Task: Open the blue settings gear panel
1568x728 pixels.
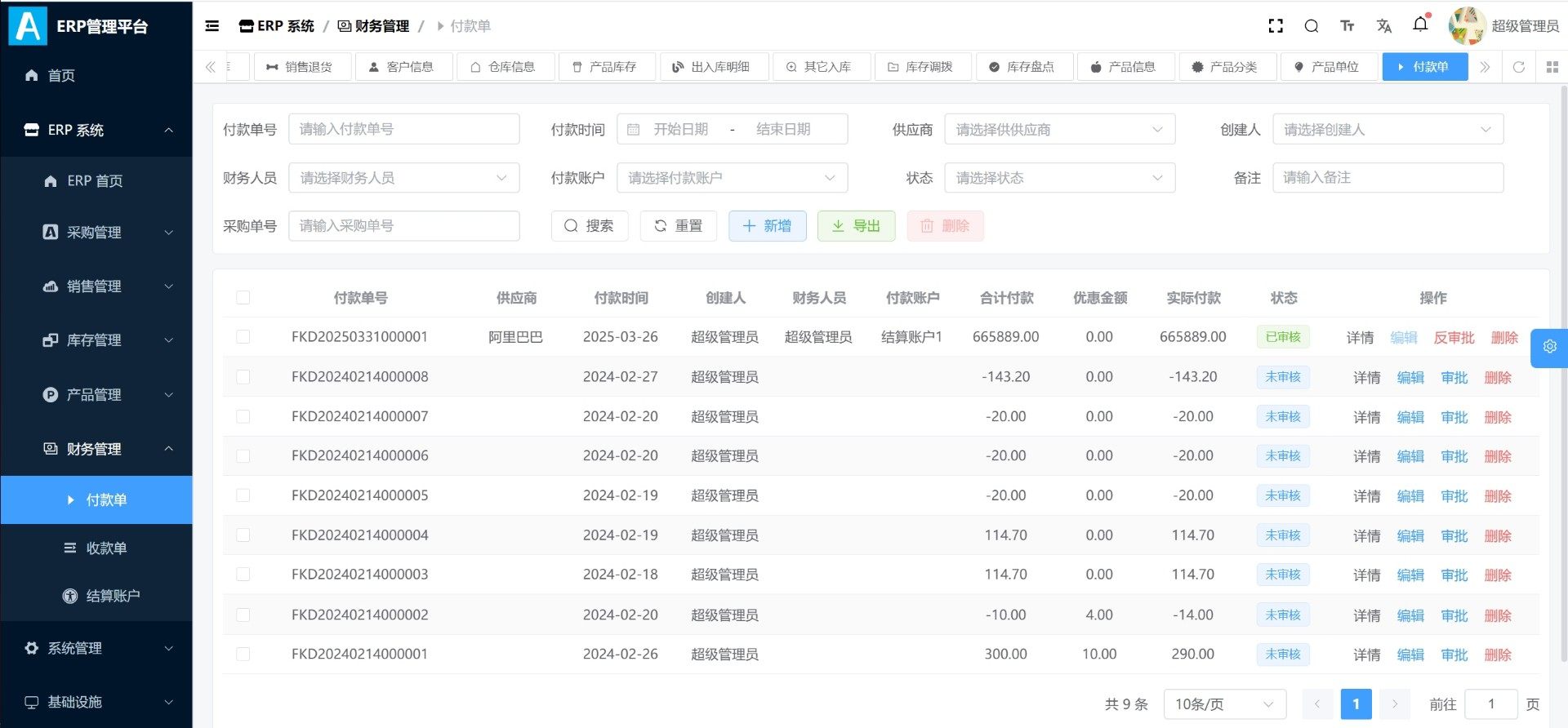Action: tap(1549, 347)
